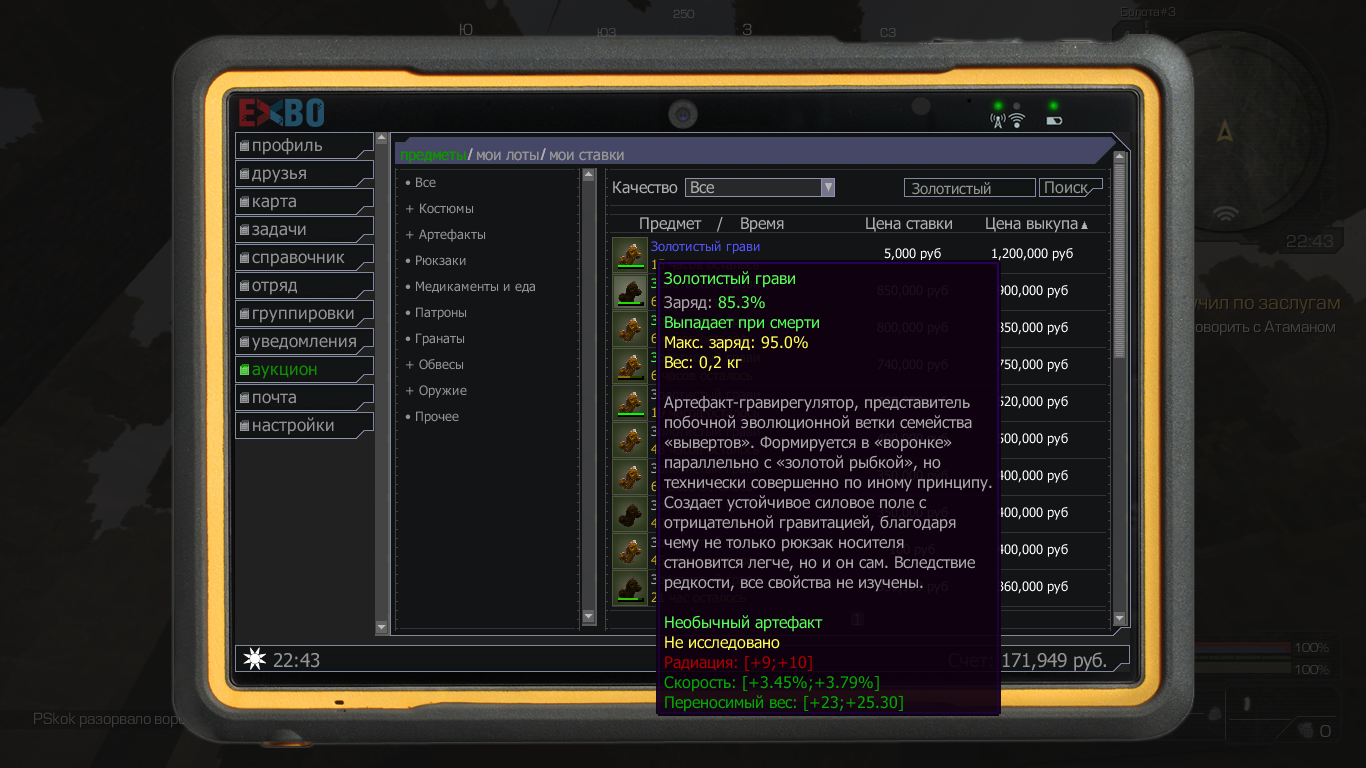Click side menu scrollbar up arrow
This screenshot has height=768, width=1366.
(381, 138)
